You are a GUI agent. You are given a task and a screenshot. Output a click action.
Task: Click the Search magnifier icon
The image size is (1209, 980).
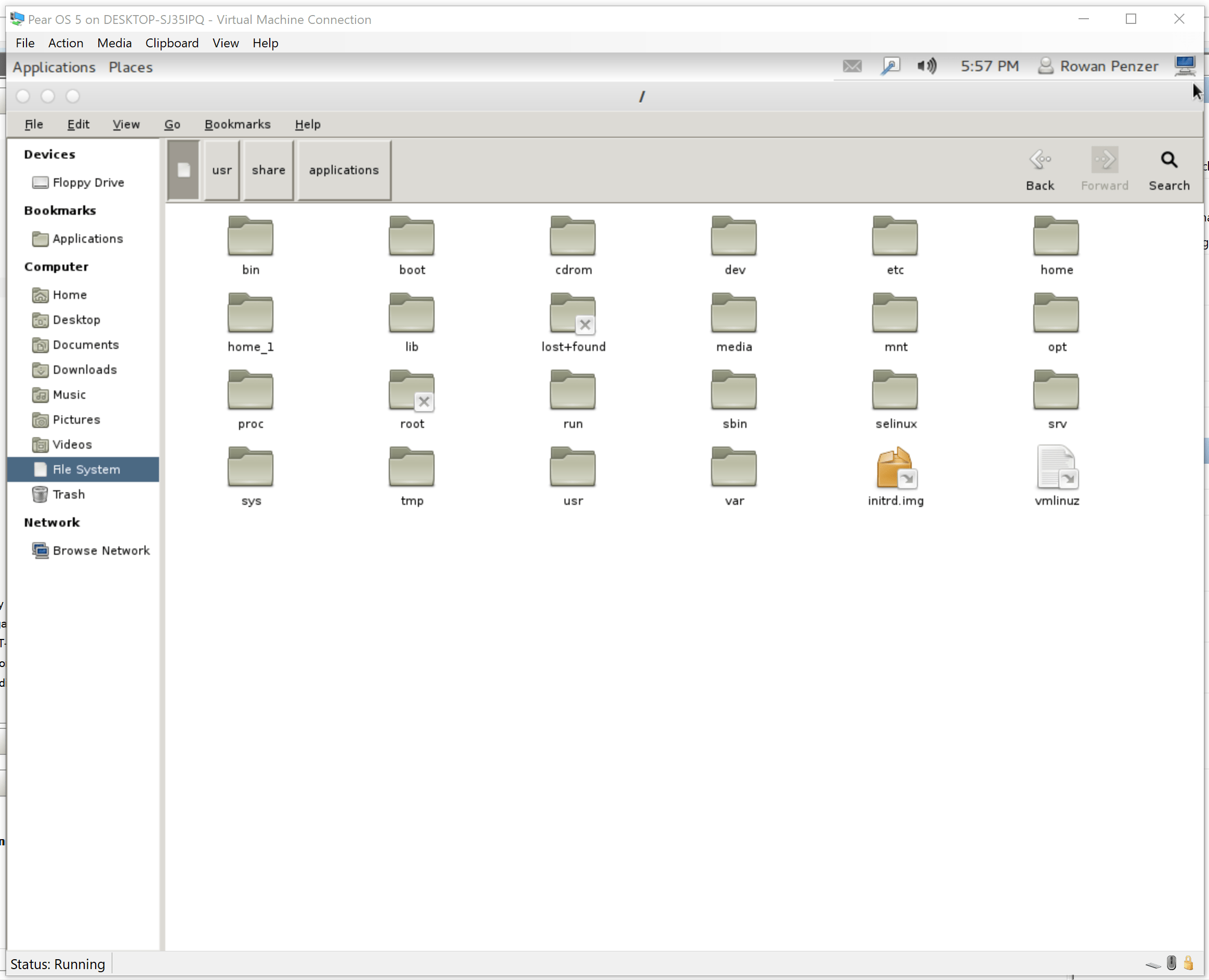[x=1168, y=160]
